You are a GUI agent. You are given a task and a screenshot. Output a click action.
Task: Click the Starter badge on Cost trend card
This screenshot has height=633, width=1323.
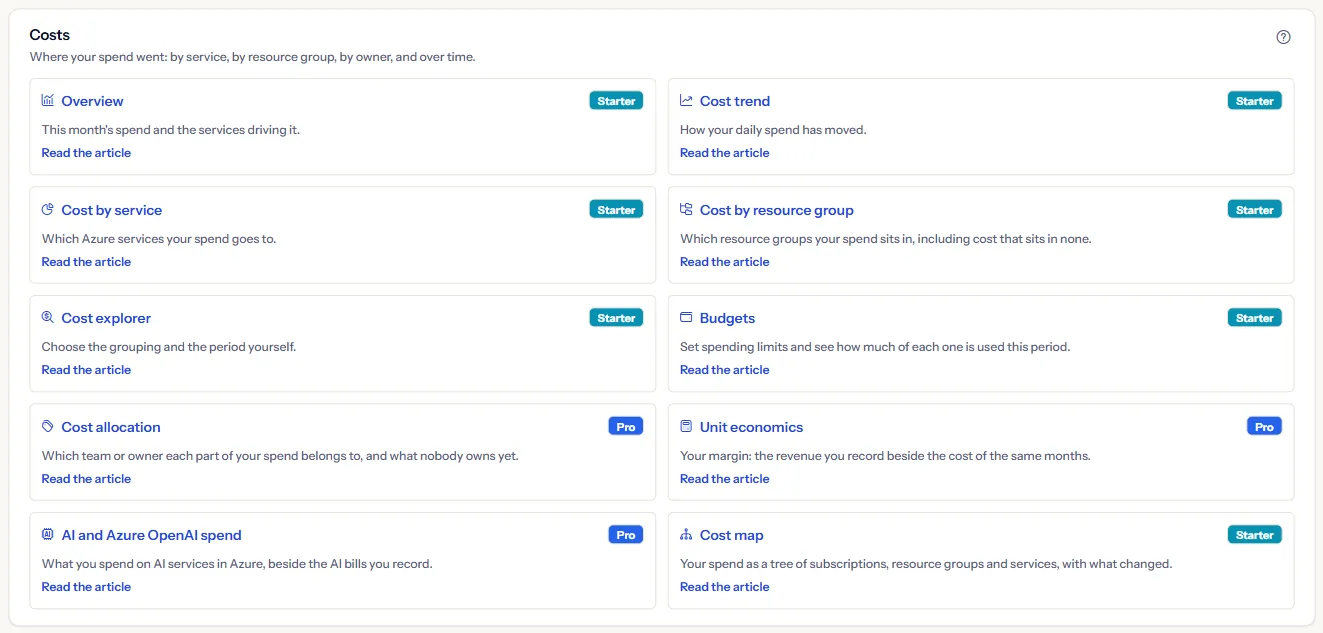click(1254, 101)
